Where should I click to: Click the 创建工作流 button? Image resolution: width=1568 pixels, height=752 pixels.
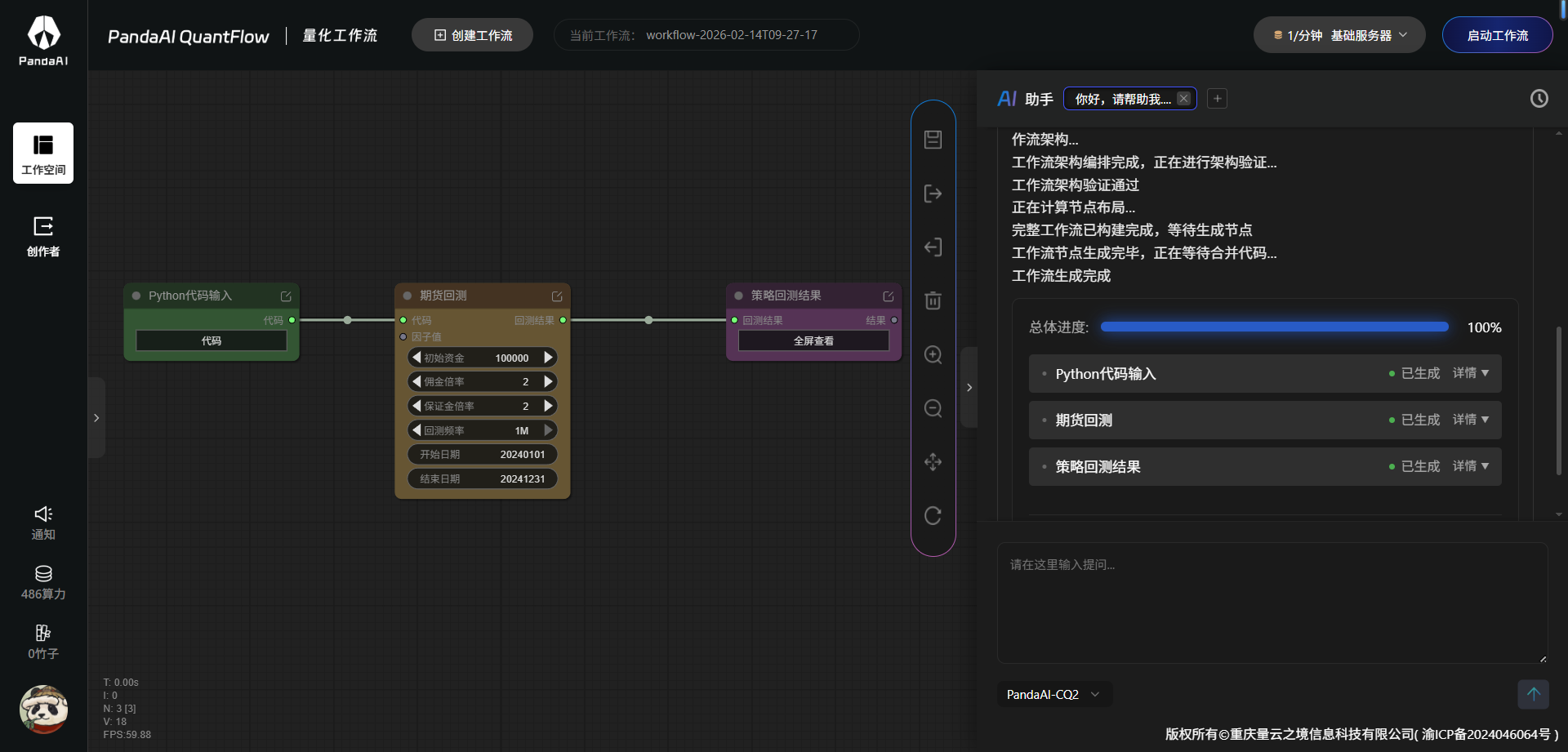click(472, 35)
